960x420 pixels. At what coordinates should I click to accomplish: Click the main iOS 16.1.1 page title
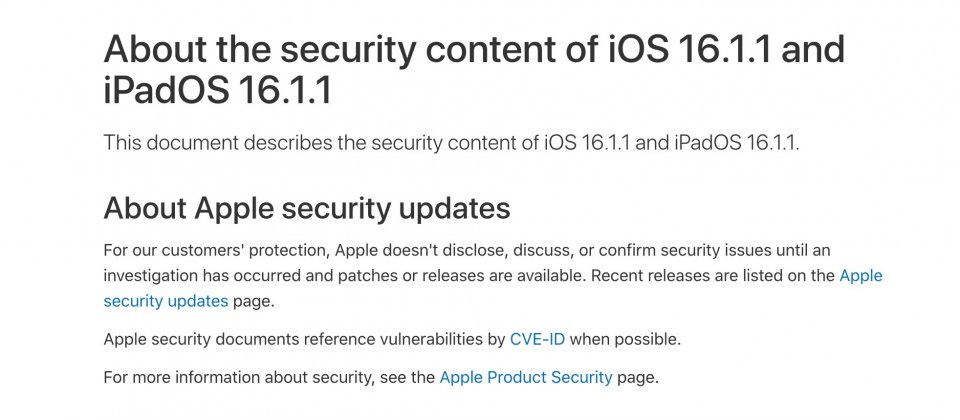tap(474, 70)
